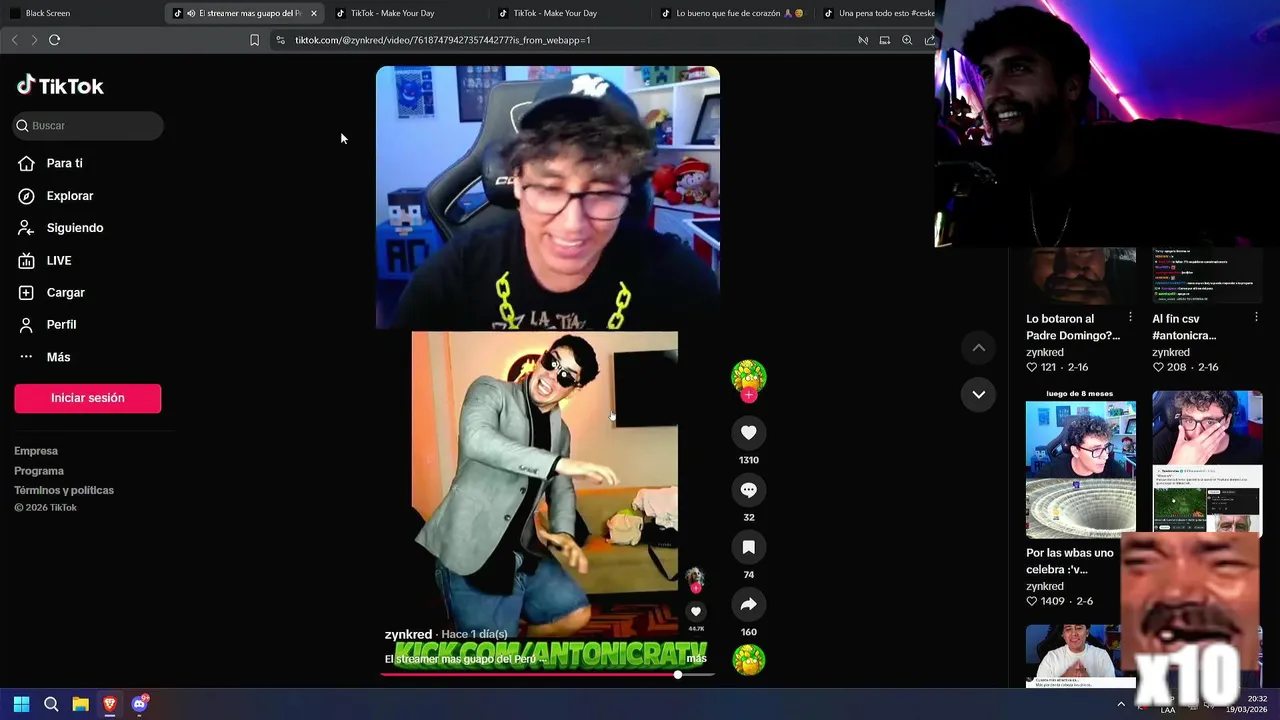Close the El streamer mas guapo tab
This screenshot has height=720, width=1280.
click(314, 13)
